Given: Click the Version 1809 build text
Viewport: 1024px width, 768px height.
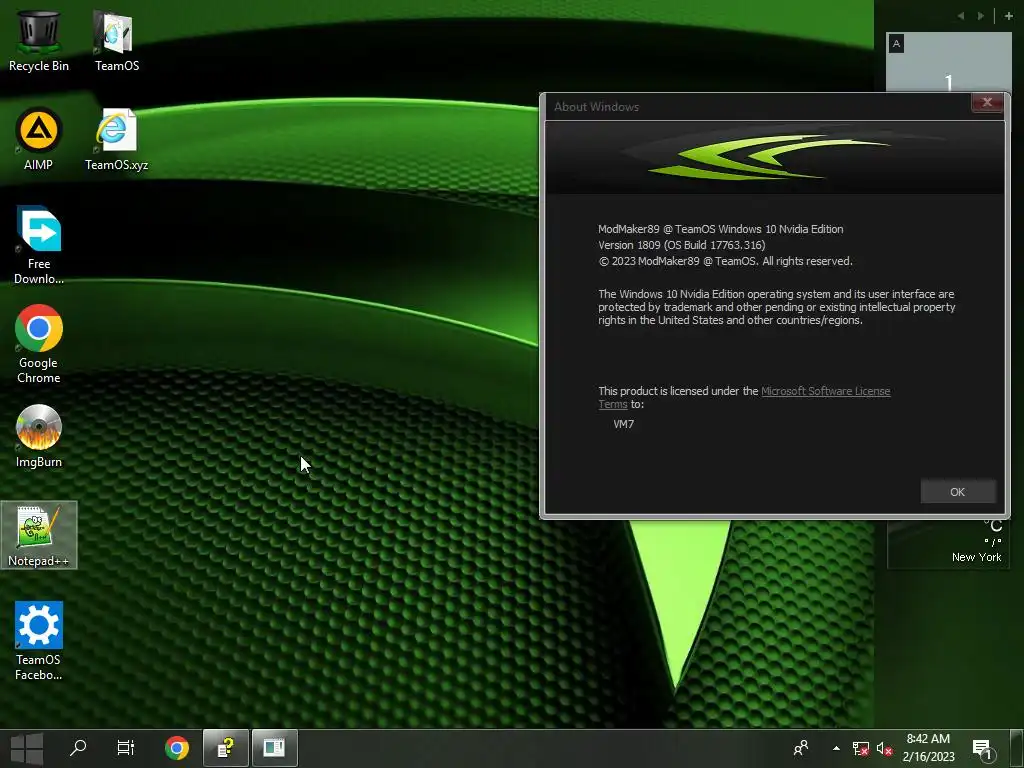Looking at the screenshot, I should tap(681, 245).
